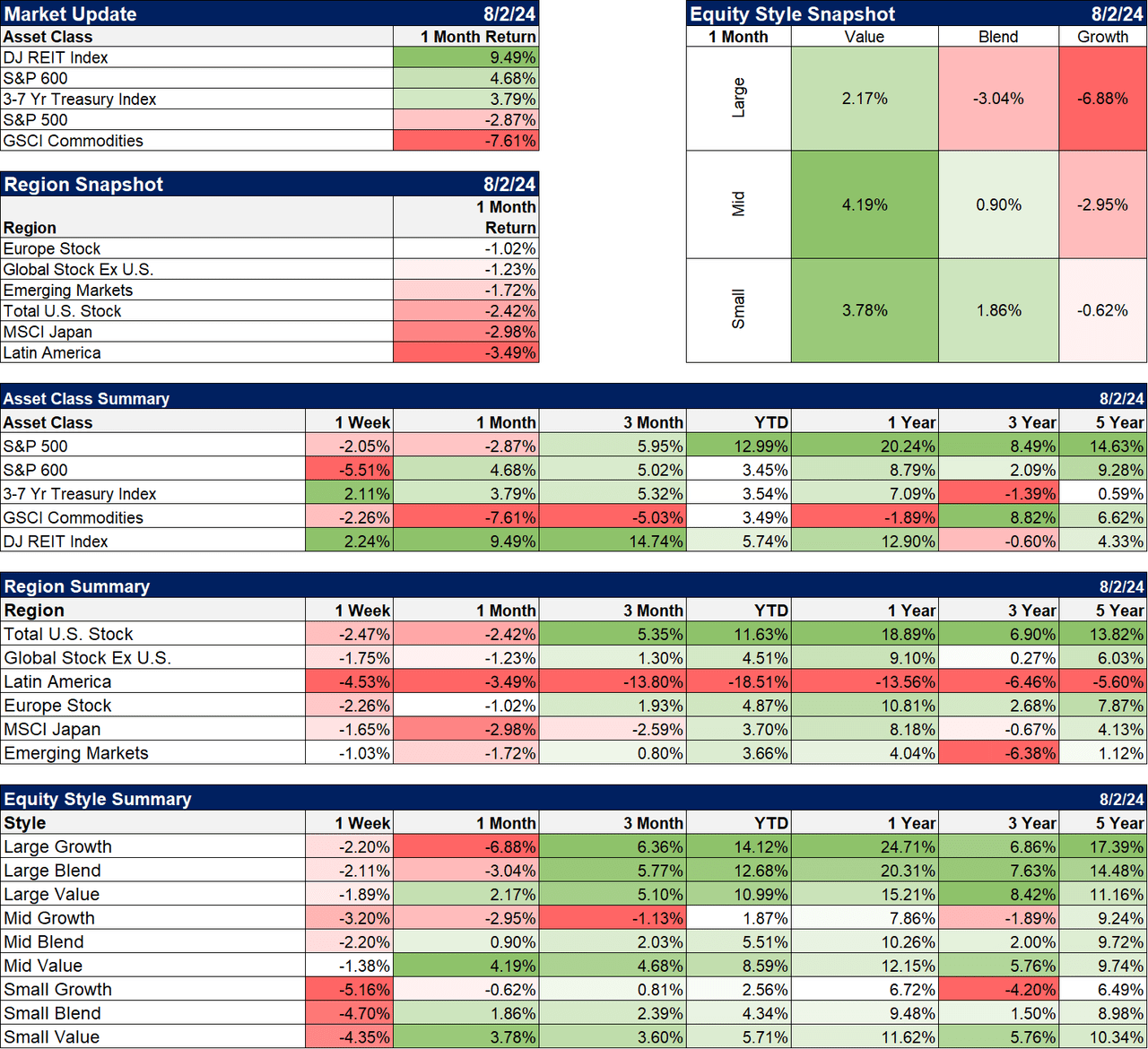
Task: Click the Large Value 2.17% snapshot cell
Action: (x=865, y=98)
